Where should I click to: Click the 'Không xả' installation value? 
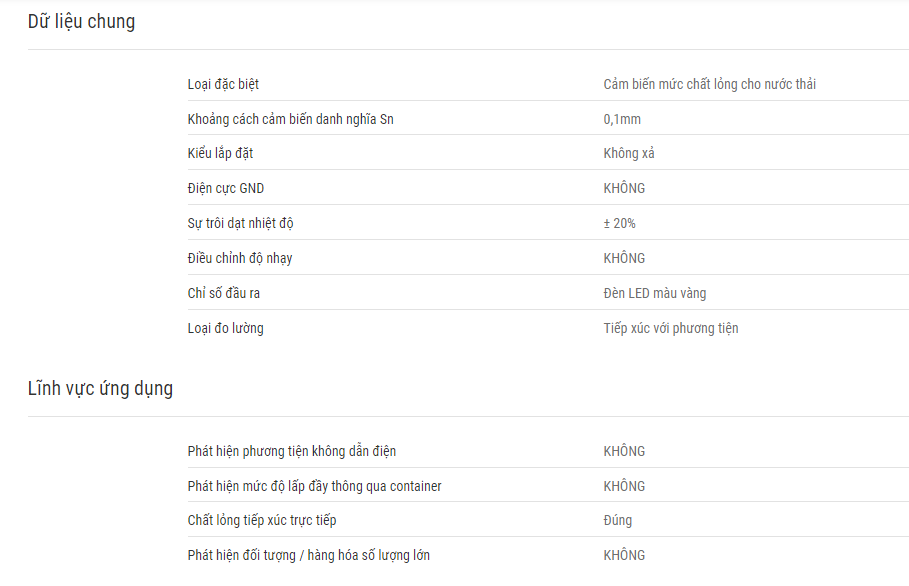629,154
